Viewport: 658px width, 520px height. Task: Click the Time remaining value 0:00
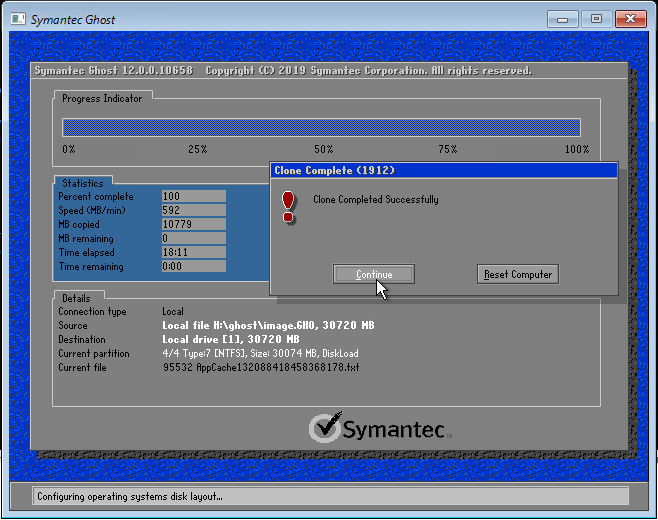(193, 266)
